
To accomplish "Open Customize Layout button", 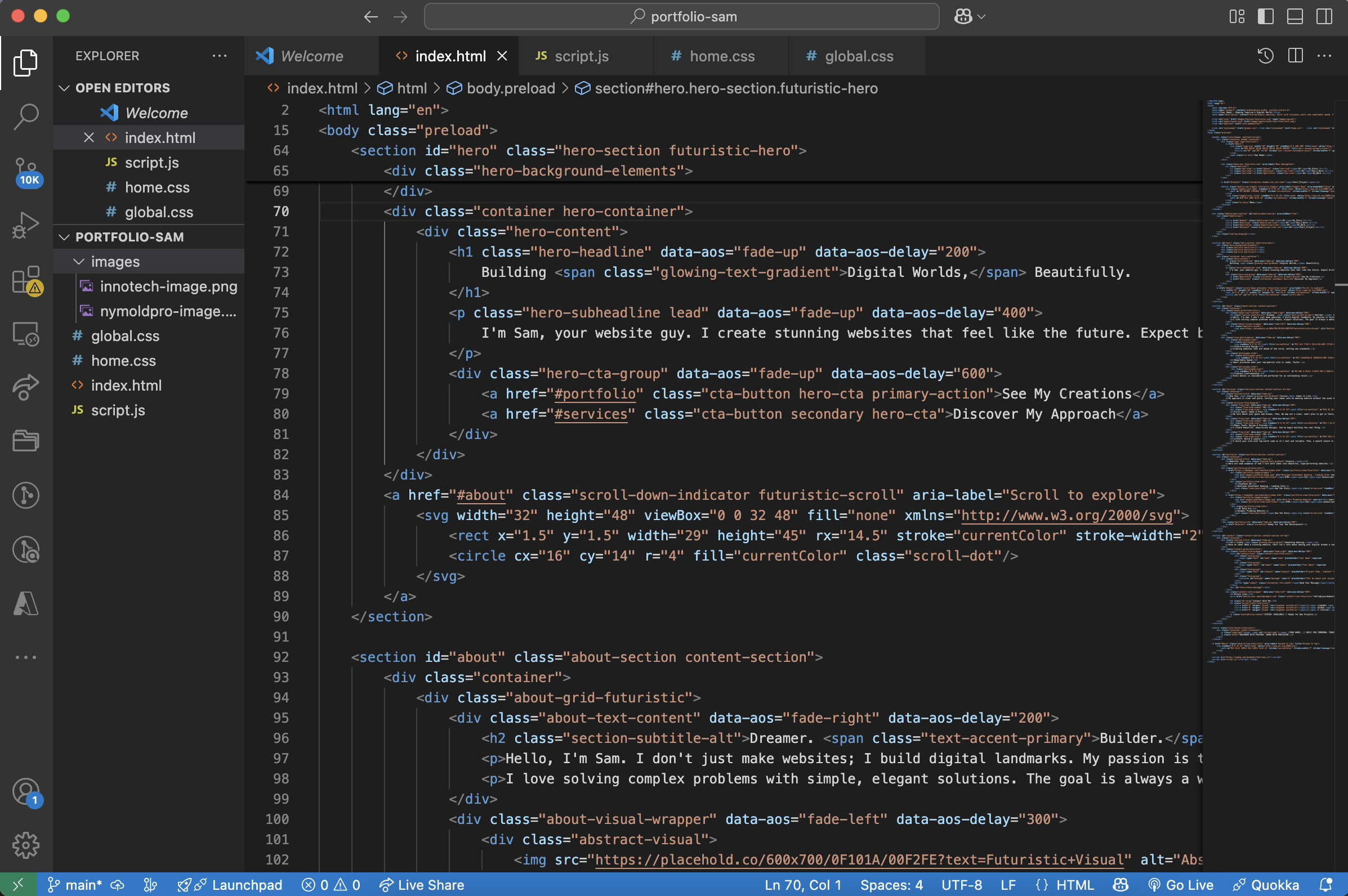I will (1237, 16).
